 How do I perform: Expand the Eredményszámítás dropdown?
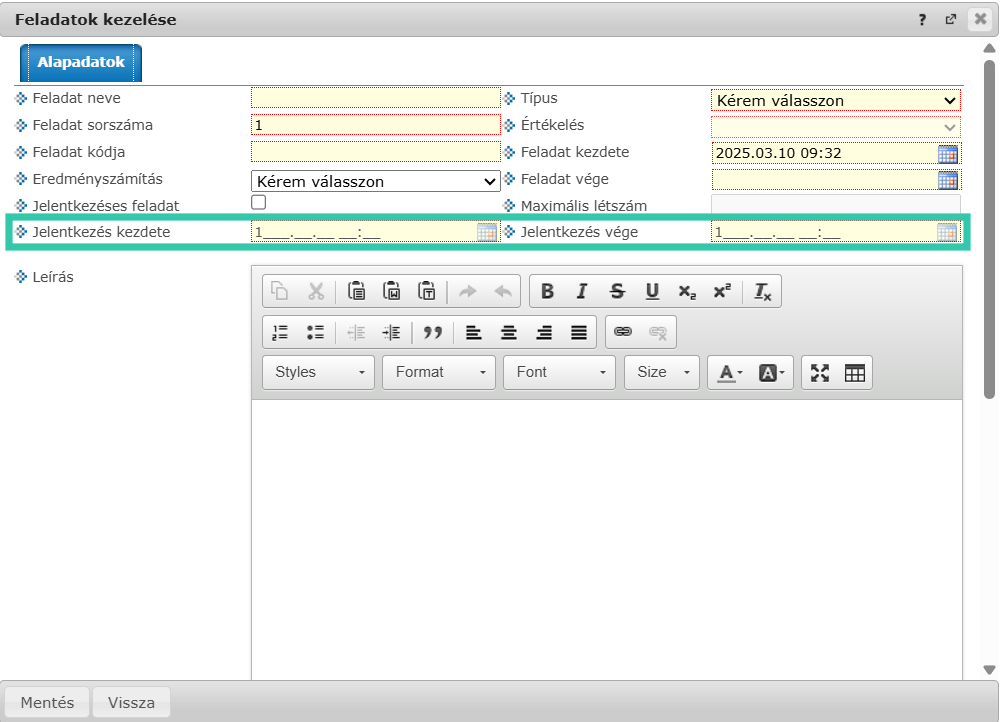coord(375,181)
